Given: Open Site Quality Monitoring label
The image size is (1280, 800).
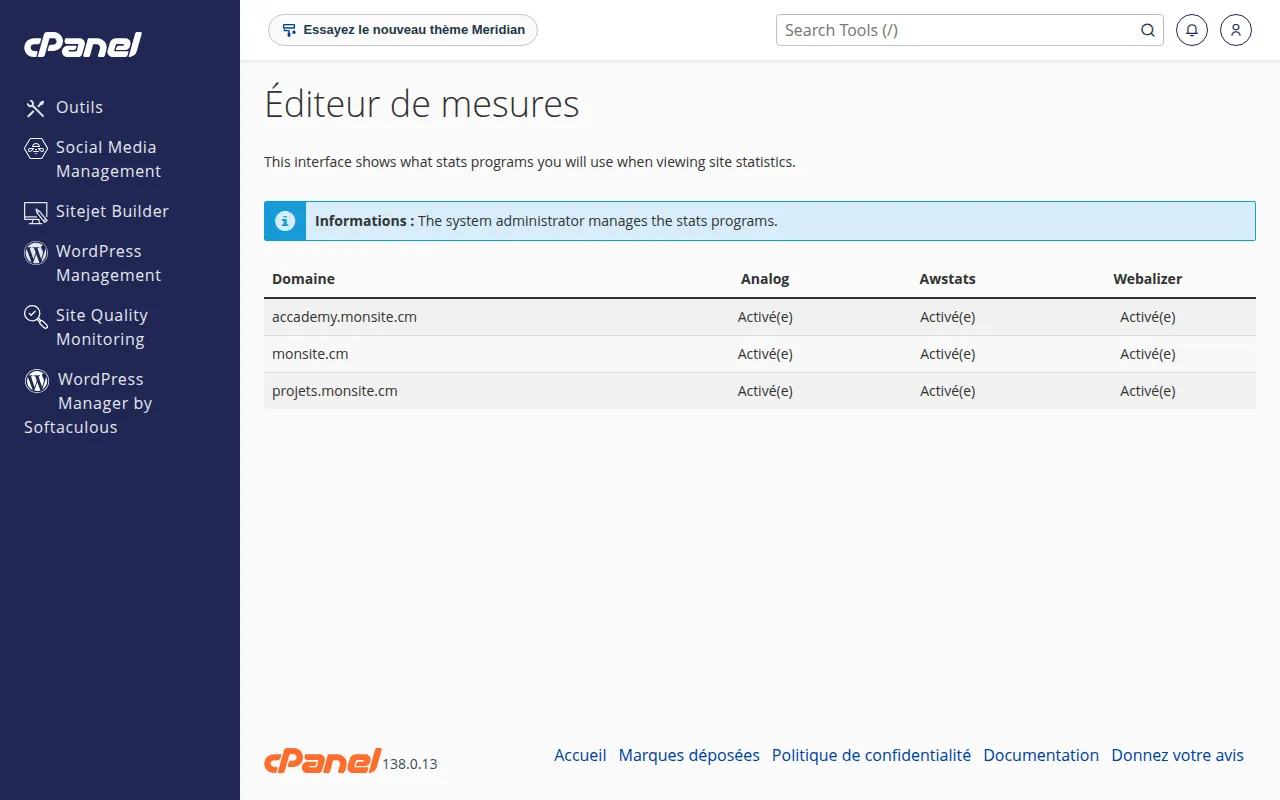Looking at the screenshot, I should tap(102, 327).
